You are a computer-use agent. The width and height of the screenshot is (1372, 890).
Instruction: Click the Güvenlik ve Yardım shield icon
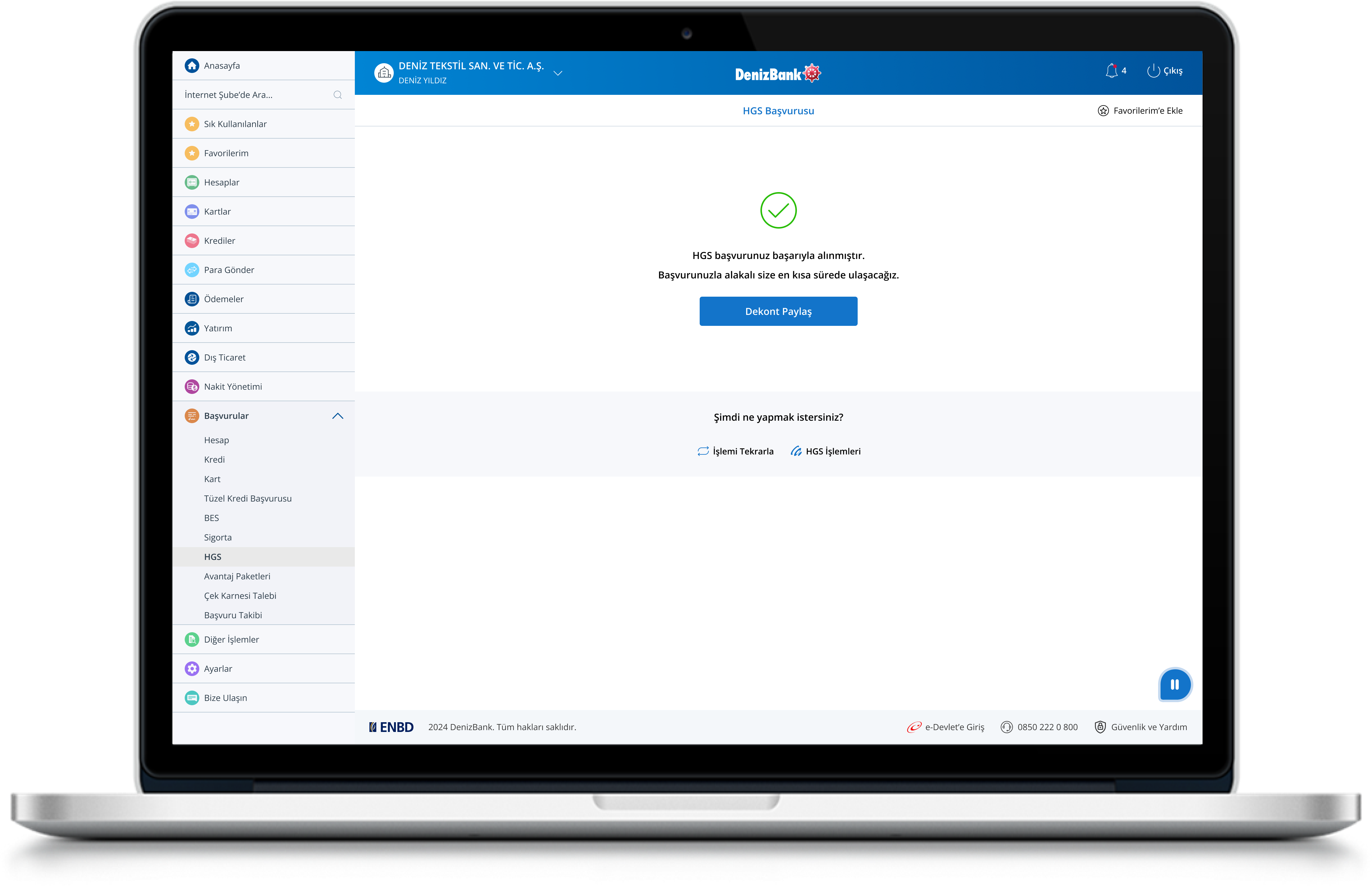point(1100,727)
